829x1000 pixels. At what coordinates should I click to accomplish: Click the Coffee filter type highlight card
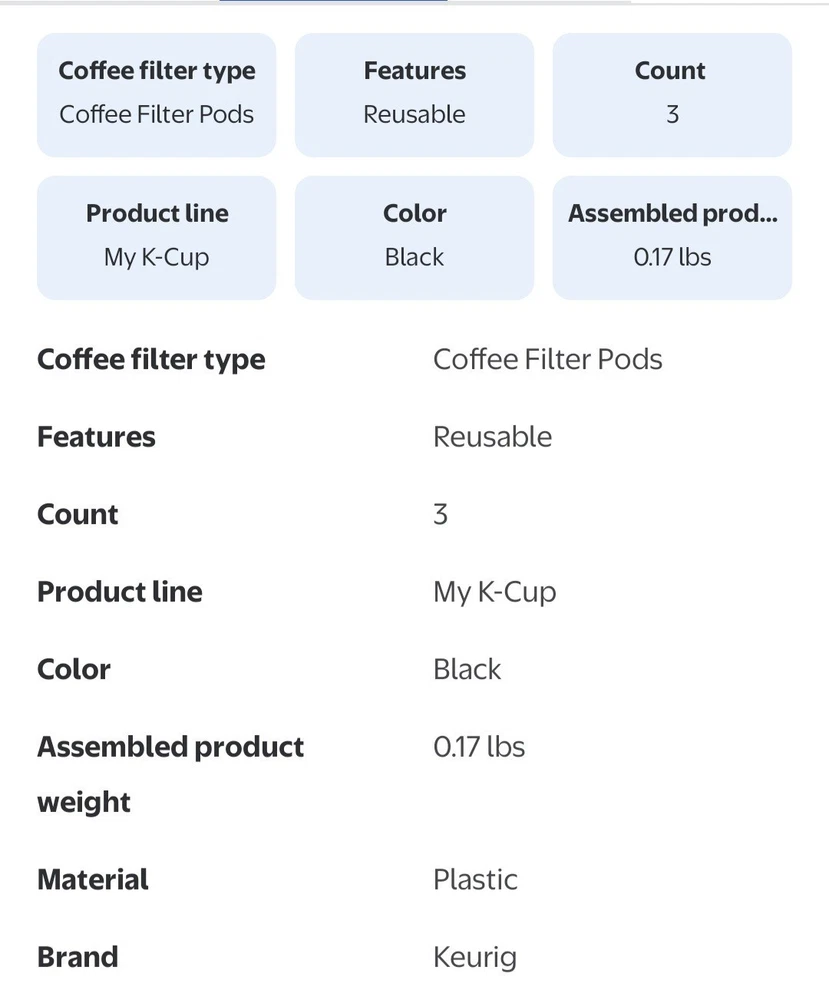click(156, 95)
